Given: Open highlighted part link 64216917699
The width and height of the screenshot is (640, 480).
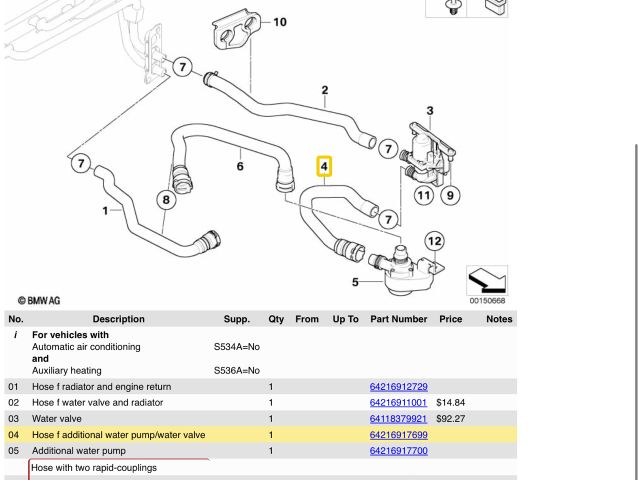Looking at the screenshot, I should (x=398, y=435).
